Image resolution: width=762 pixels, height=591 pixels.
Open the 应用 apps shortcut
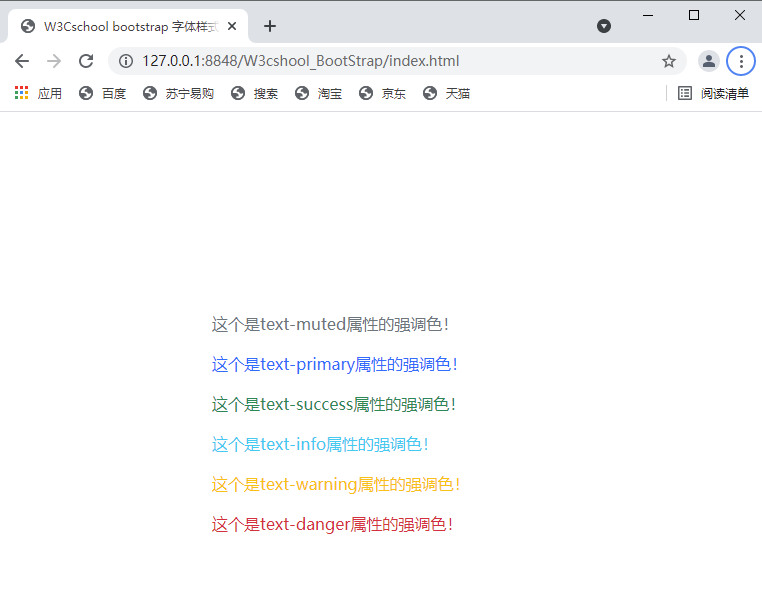pos(38,93)
